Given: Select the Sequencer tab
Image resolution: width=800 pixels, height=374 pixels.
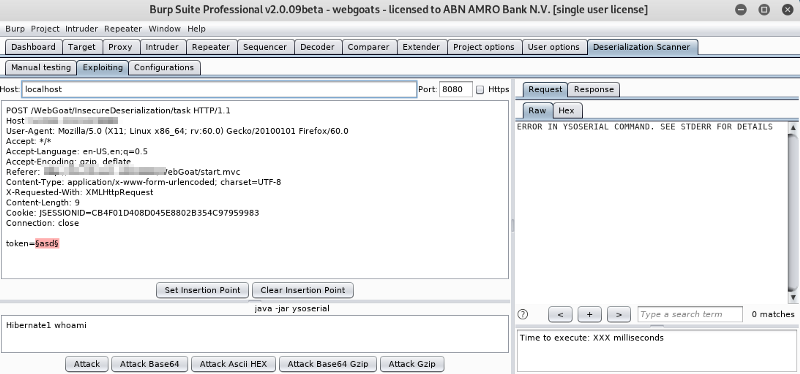Looking at the screenshot, I should pyautogui.click(x=265, y=47).
